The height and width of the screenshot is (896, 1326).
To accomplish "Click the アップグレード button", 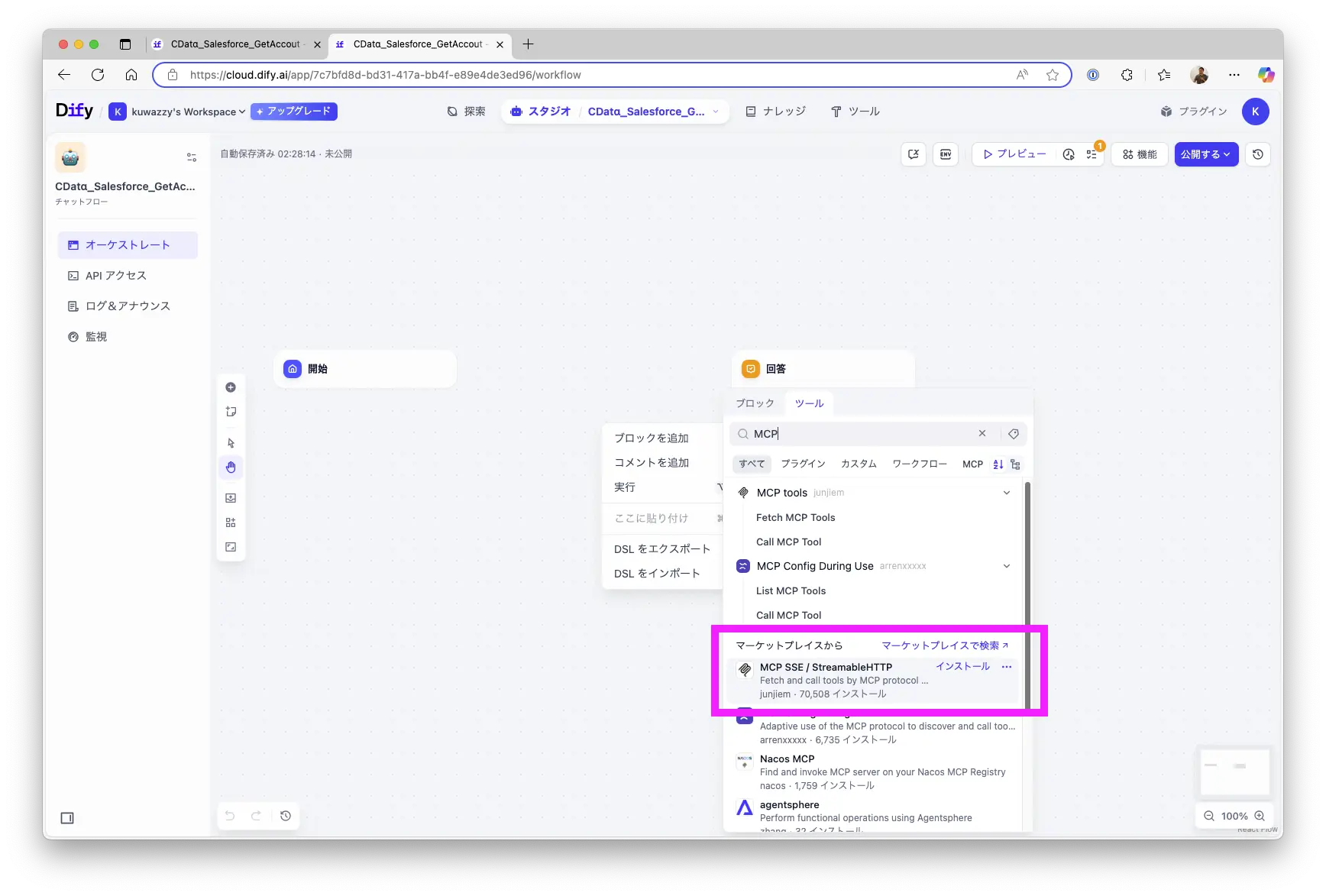I will pos(294,112).
